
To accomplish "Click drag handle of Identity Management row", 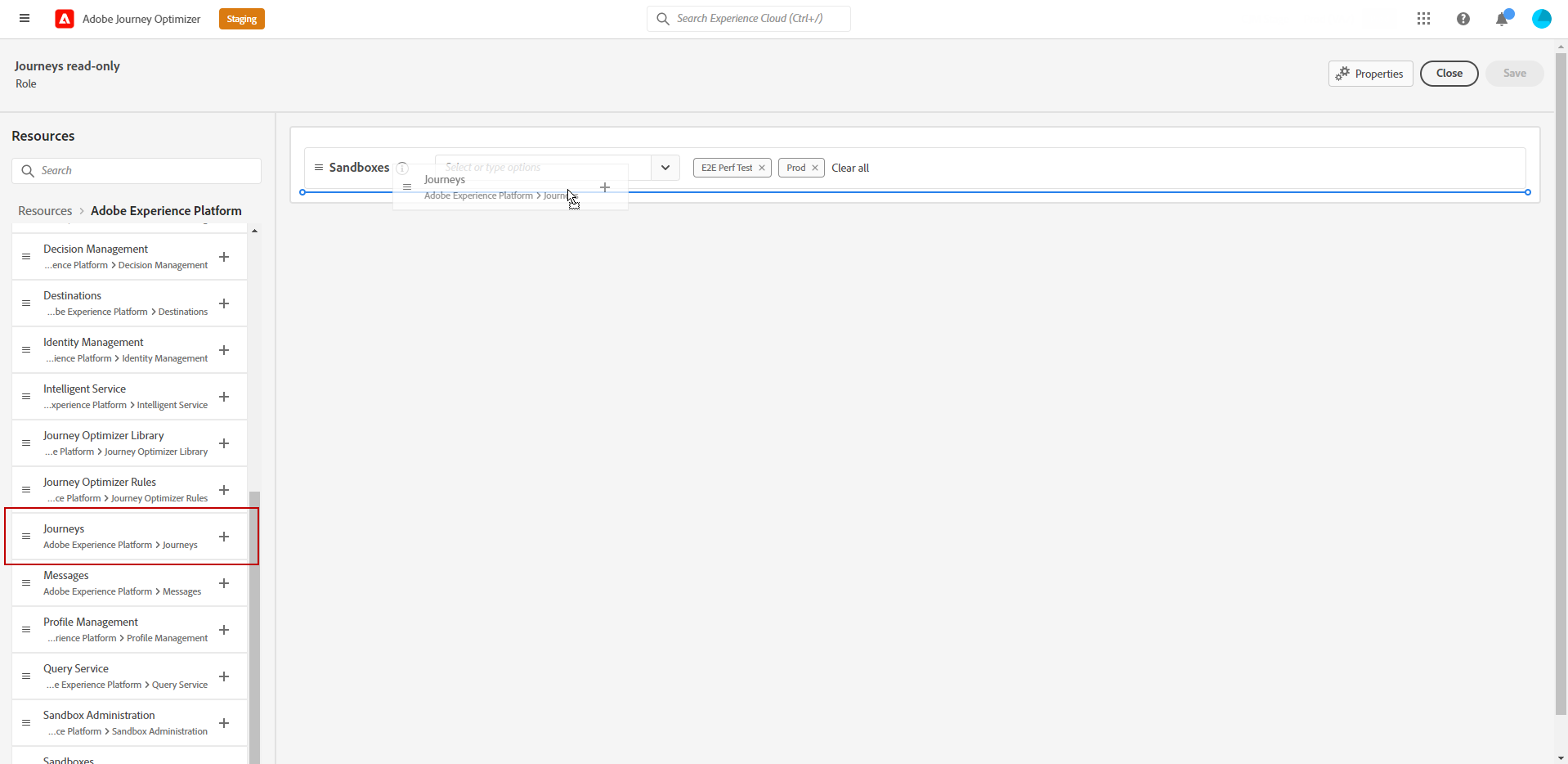I will coord(26,350).
